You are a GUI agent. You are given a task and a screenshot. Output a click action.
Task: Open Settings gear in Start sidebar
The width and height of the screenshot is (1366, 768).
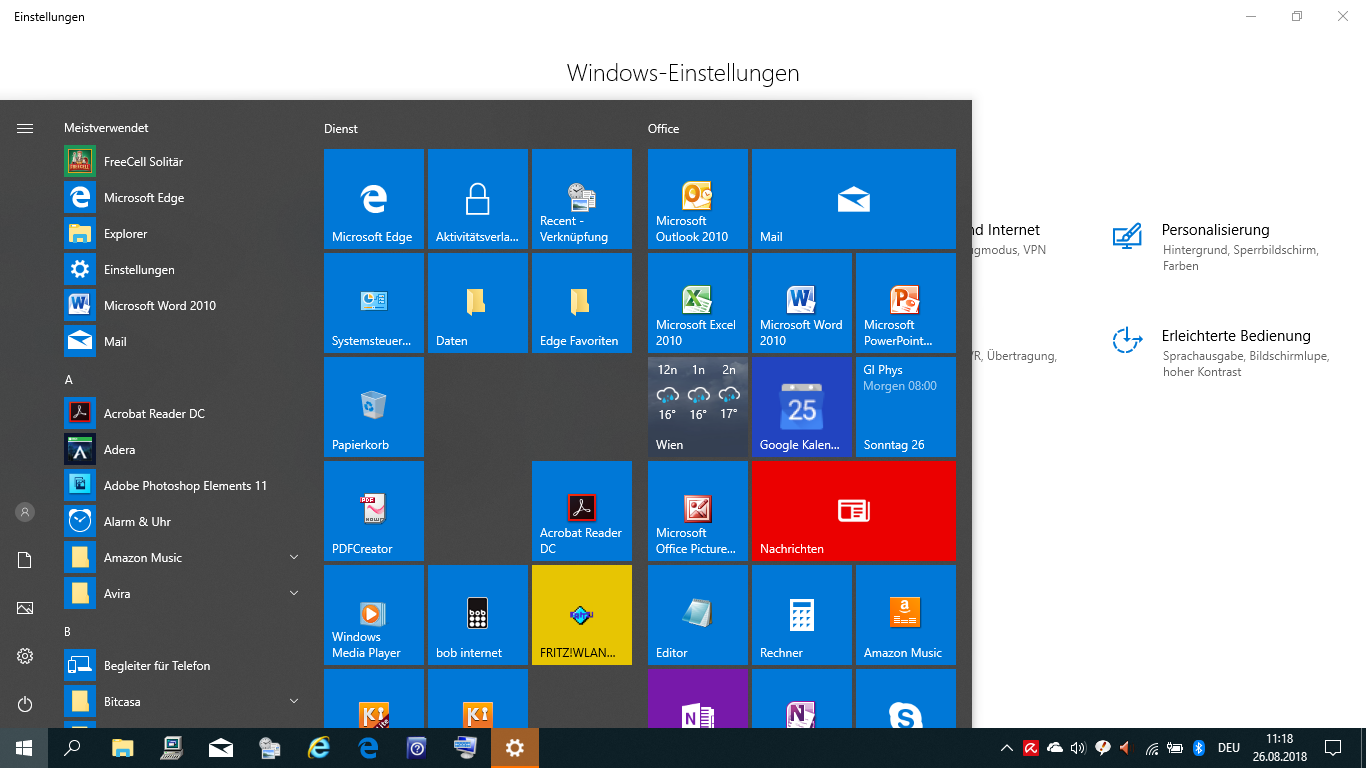coord(25,656)
